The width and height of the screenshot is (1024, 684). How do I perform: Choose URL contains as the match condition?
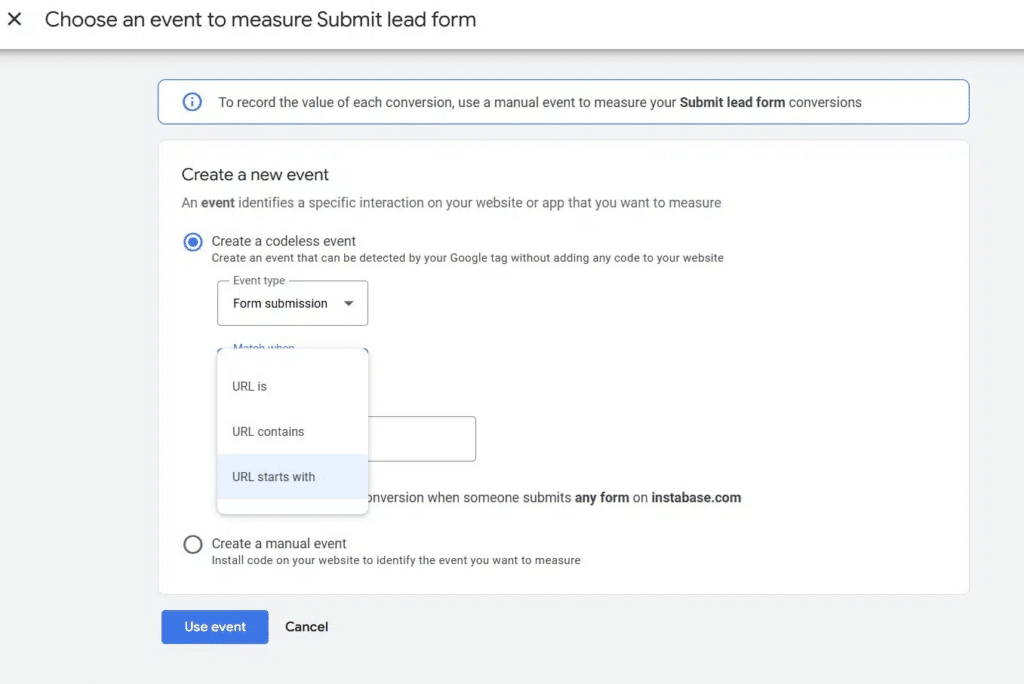point(268,431)
